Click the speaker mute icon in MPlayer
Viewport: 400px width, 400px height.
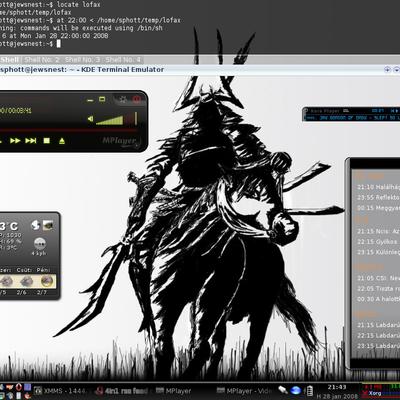tap(90, 119)
